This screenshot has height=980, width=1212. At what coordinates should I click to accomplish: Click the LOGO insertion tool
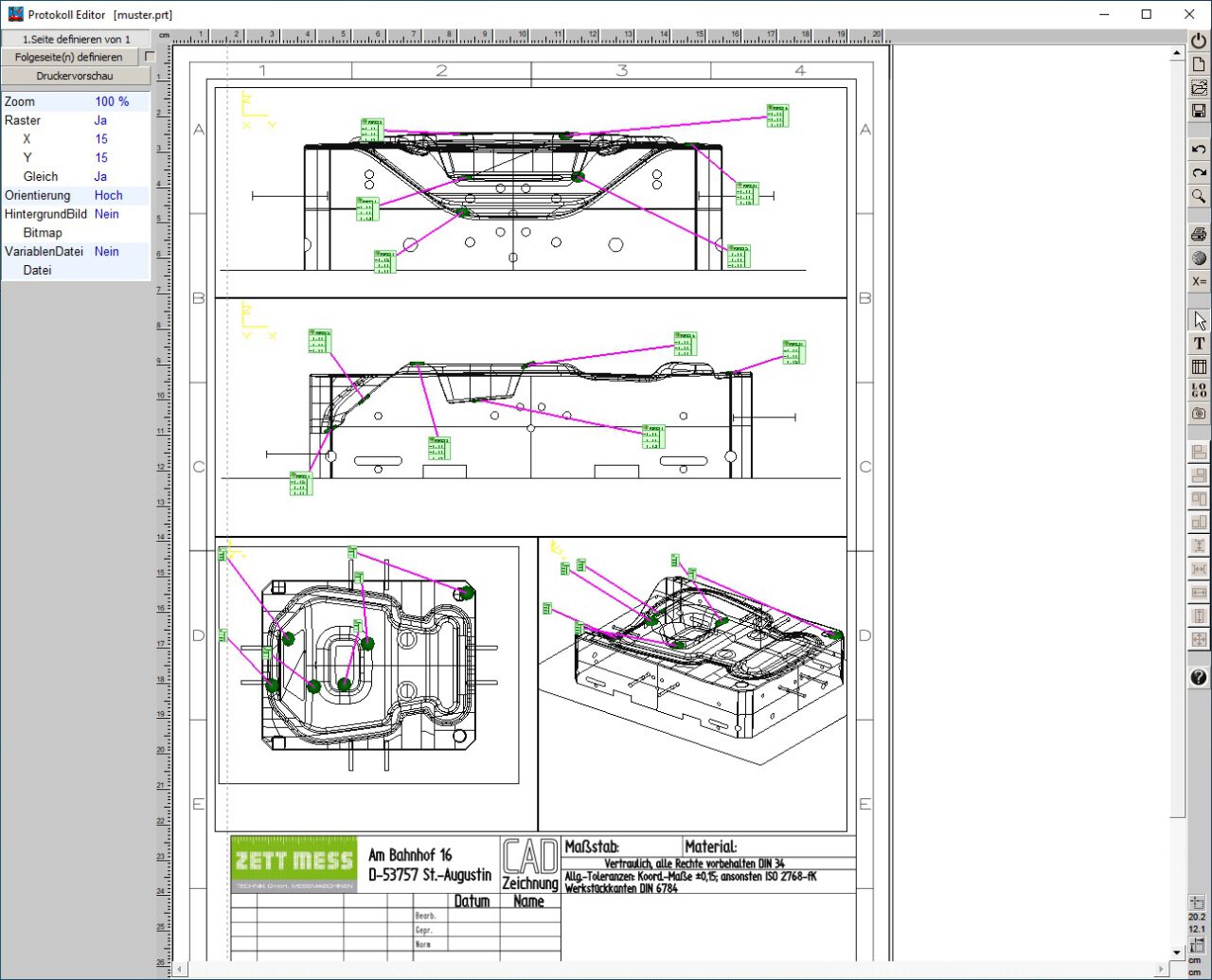pyautogui.click(x=1198, y=388)
